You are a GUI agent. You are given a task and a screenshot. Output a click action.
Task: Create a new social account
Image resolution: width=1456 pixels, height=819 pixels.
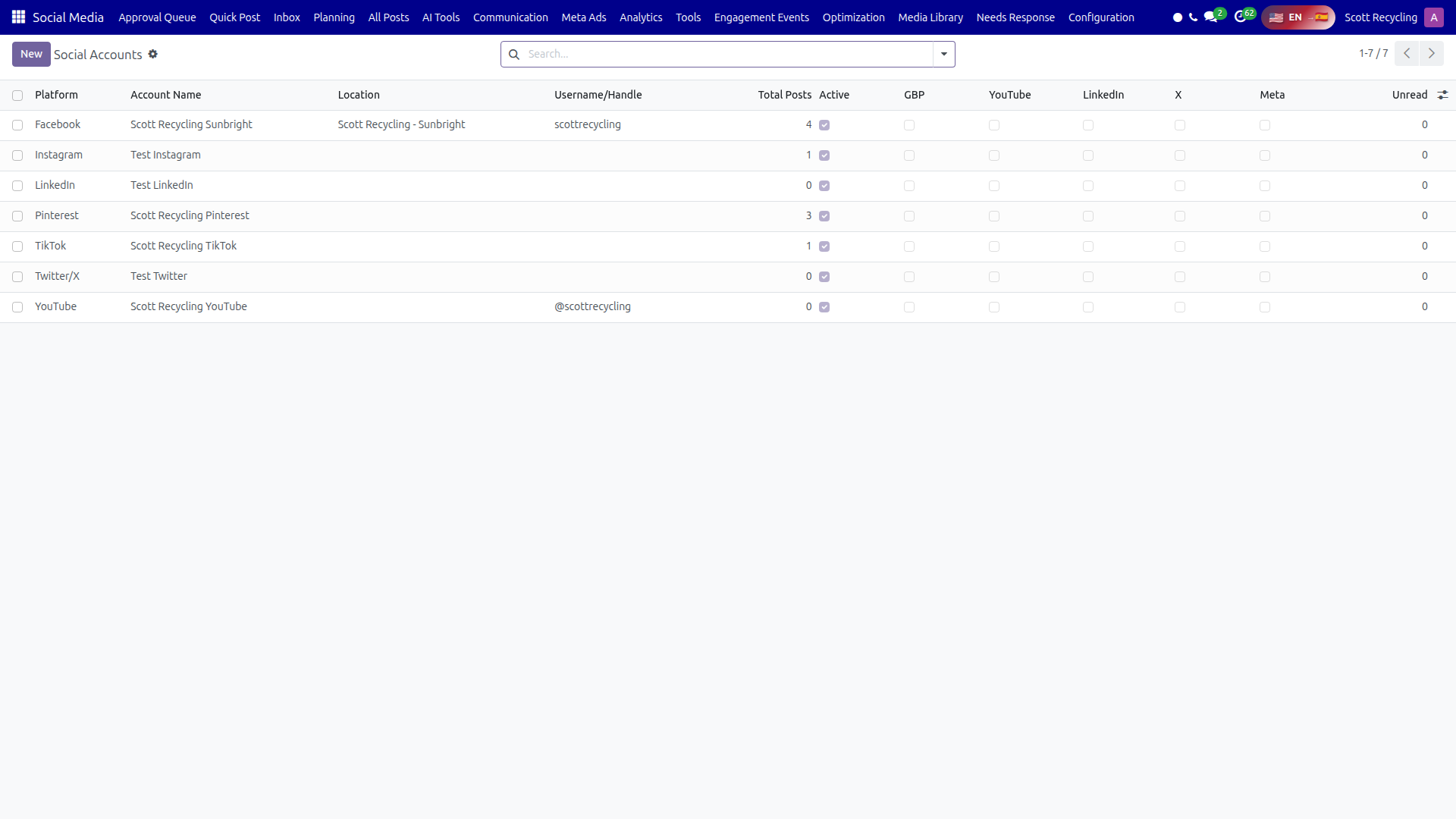(31, 54)
